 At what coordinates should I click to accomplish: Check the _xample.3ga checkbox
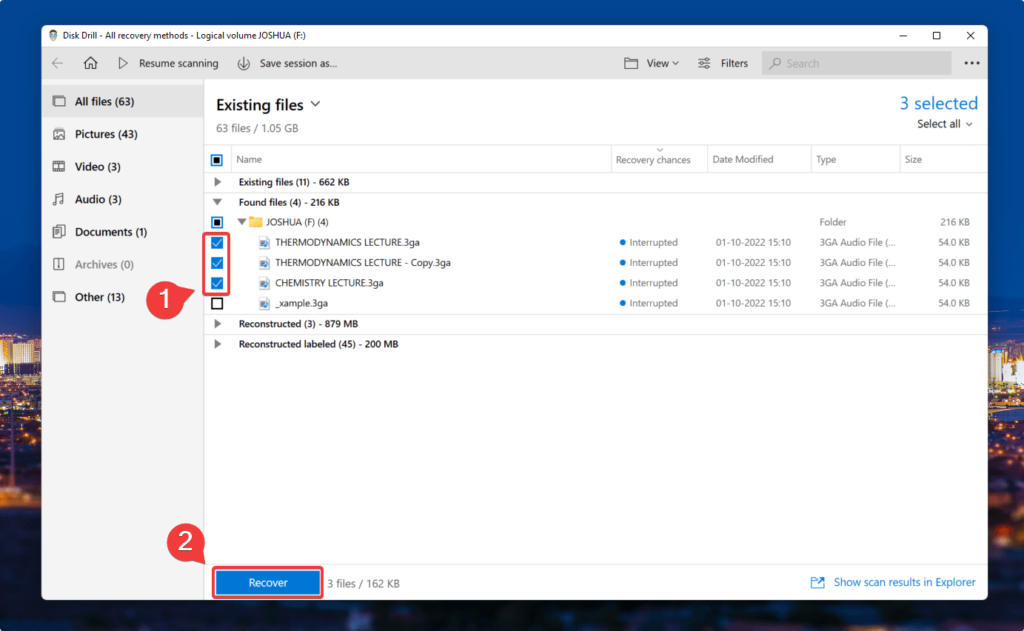pos(217,302)
